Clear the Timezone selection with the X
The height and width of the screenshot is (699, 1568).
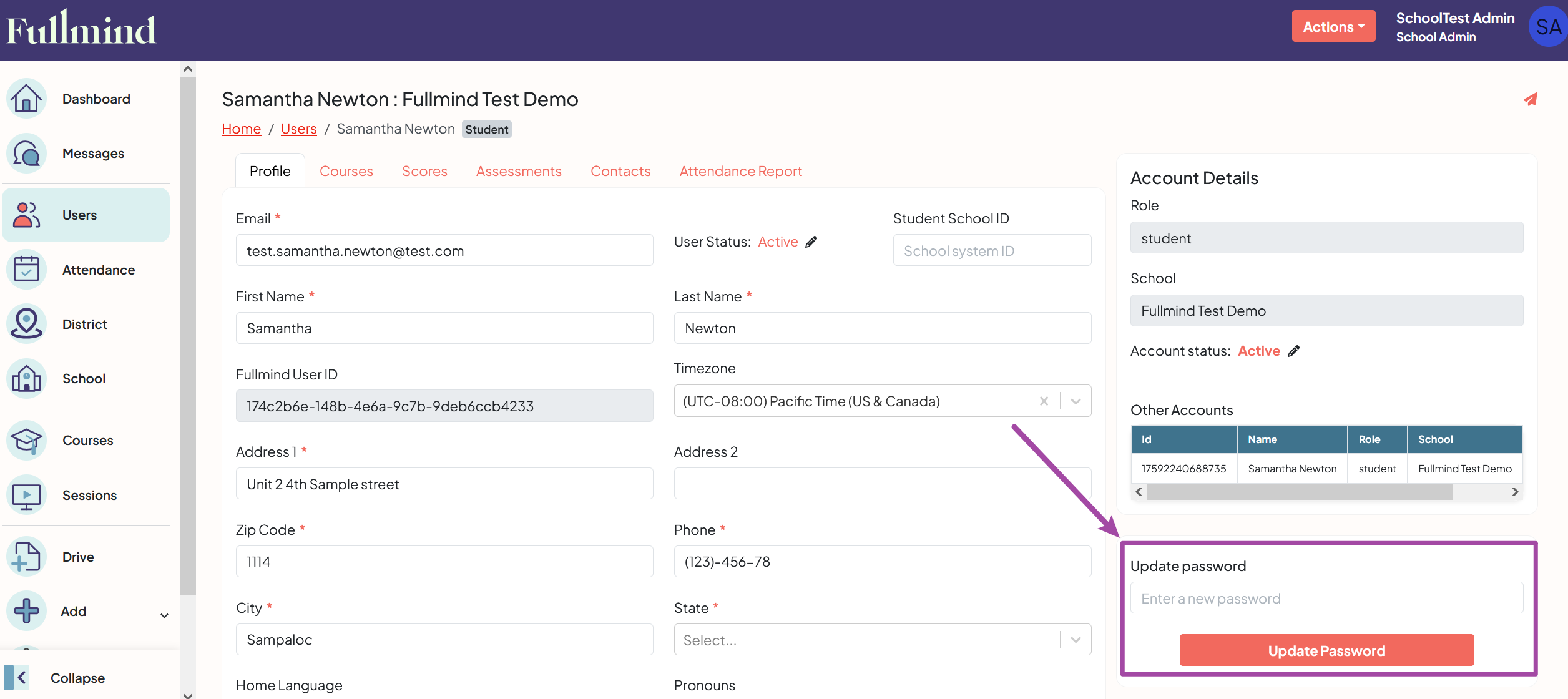pyautogui.click(x=1043, y=401)
